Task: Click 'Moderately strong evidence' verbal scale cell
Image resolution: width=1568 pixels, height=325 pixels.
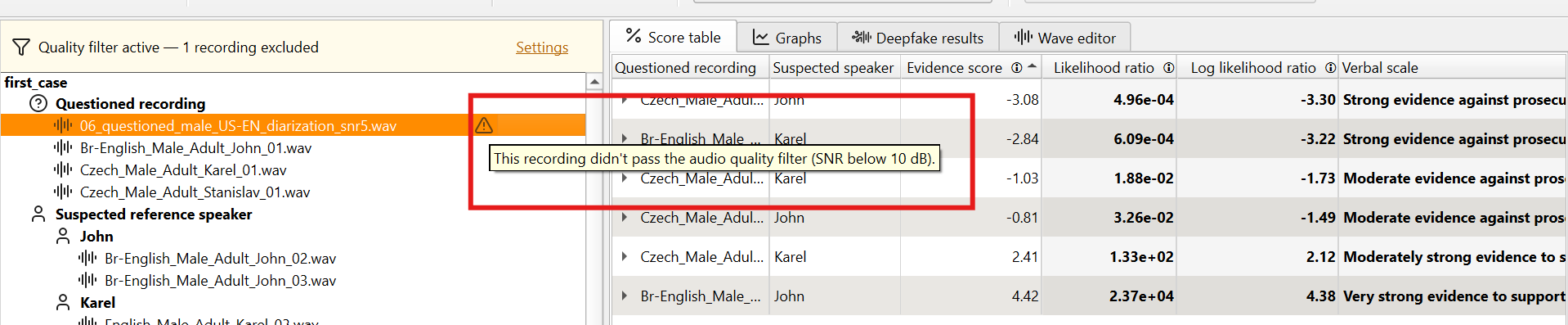Action: pos(1454,257)
